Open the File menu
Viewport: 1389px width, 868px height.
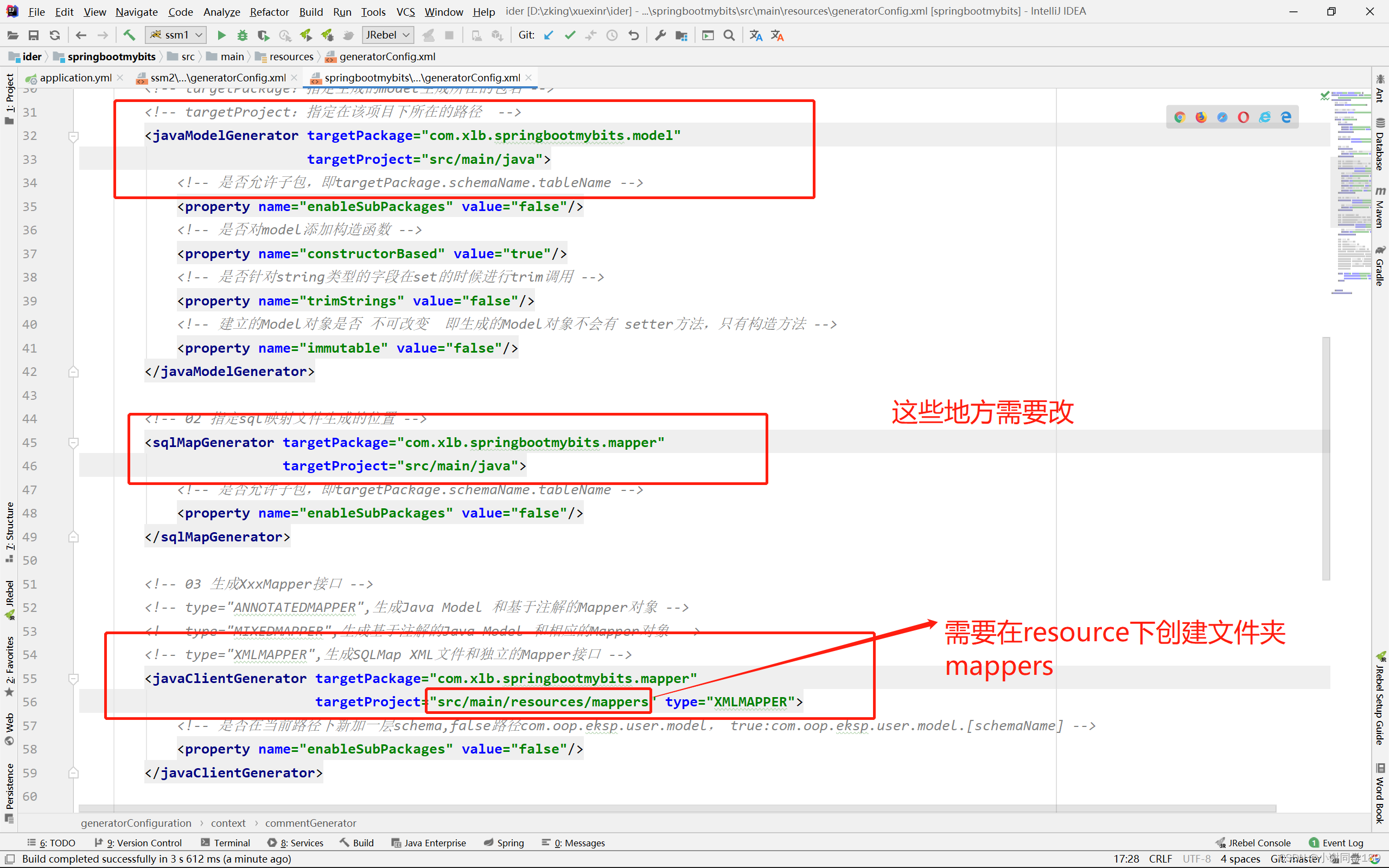(x=36, y=11)
